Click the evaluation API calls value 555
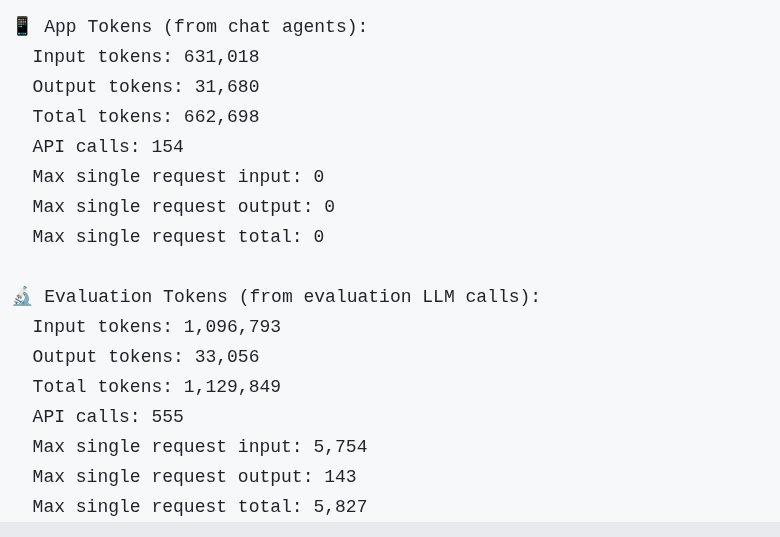 tap(167, 417)
